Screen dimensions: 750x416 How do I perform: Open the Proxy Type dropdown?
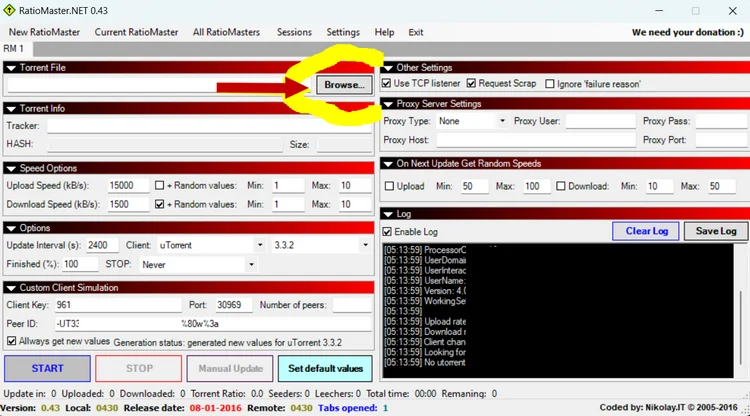(472, 121)
